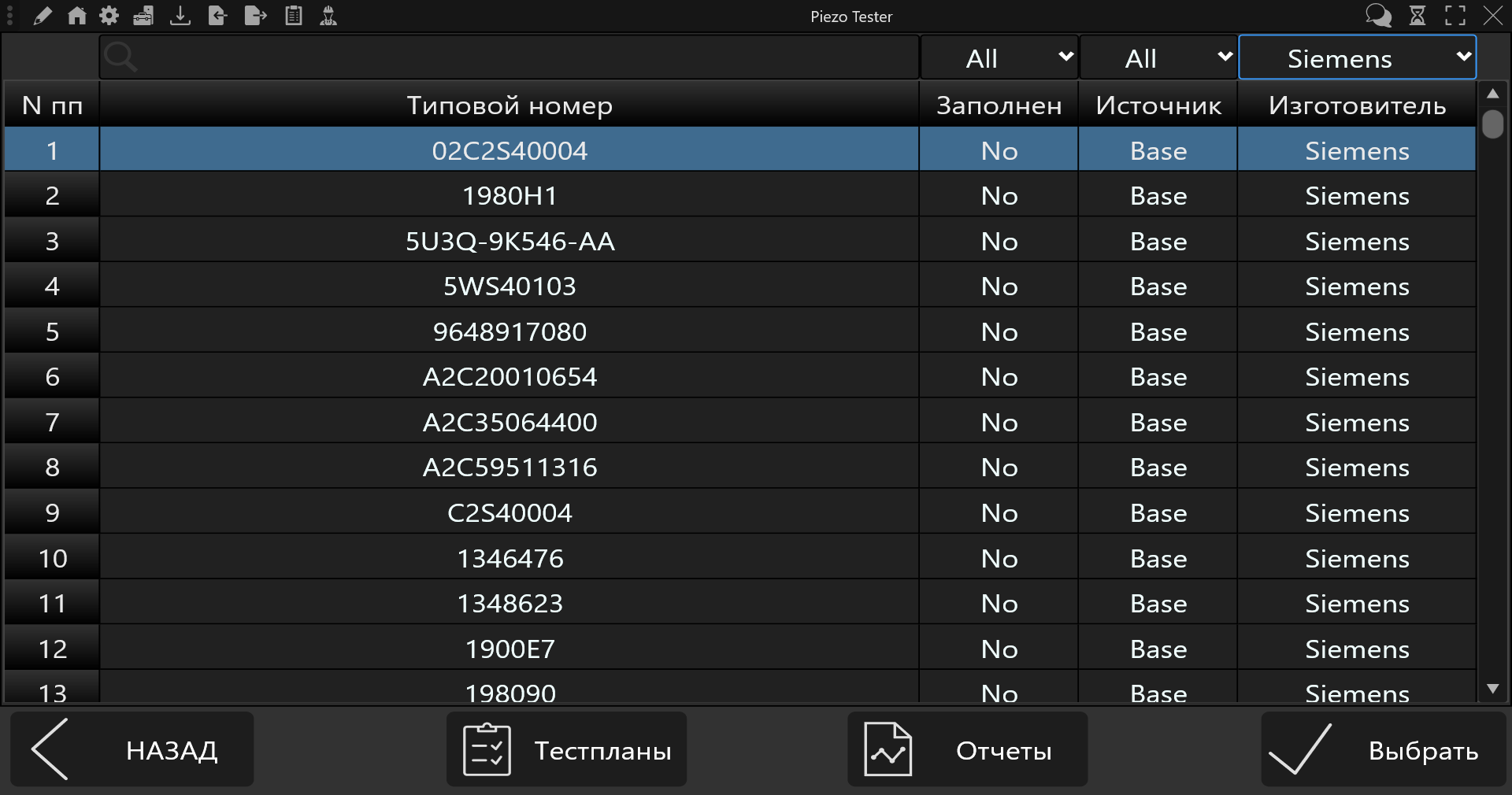The width and height of the screenshot is (1512, 795).
Task: Open the Источник filter dropdown
Action: click(1158, 57)
